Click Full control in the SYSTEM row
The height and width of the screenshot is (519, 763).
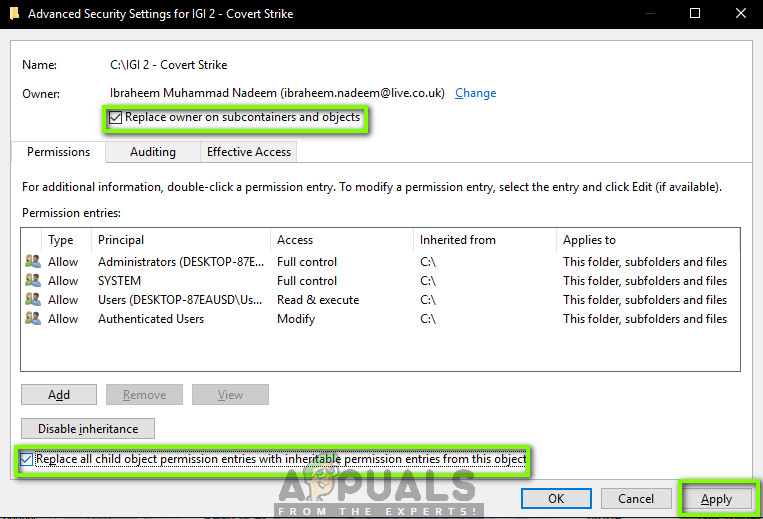tap(307, 281)
